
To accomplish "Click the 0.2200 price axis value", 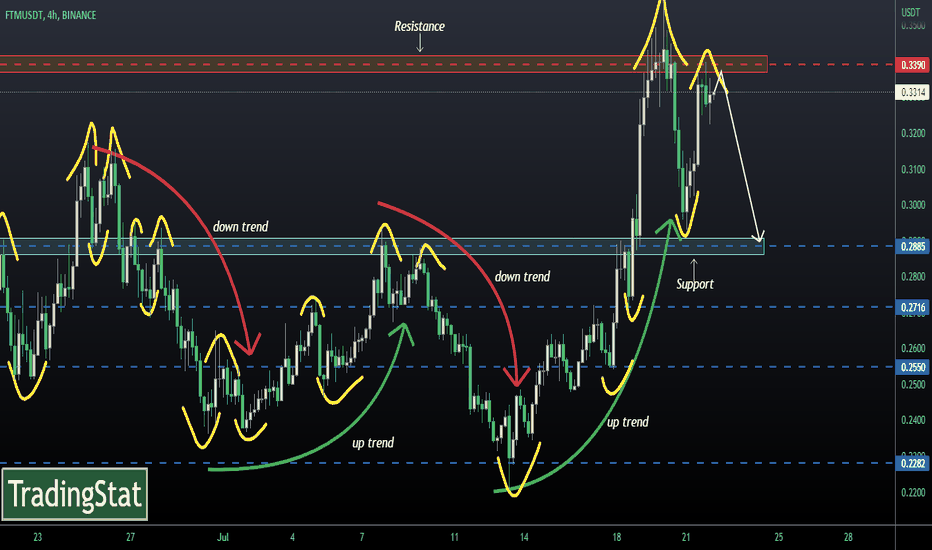I will coord(913,492).
